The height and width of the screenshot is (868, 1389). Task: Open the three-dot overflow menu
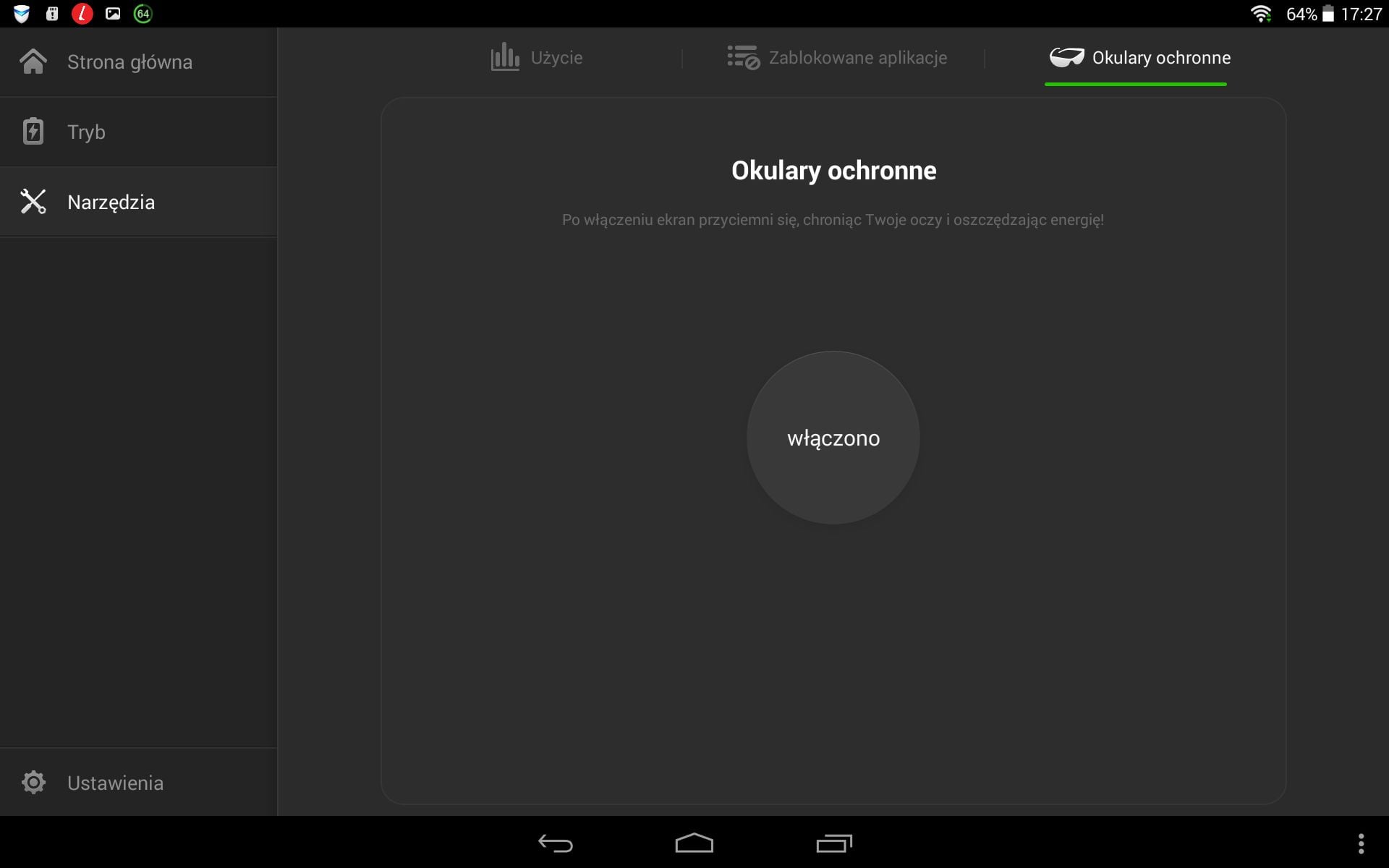point(1361,843)
